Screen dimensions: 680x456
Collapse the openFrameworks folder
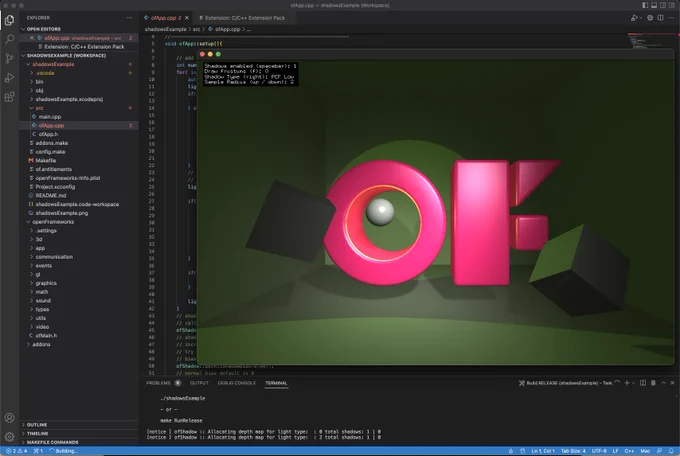(x=53, y=222)
